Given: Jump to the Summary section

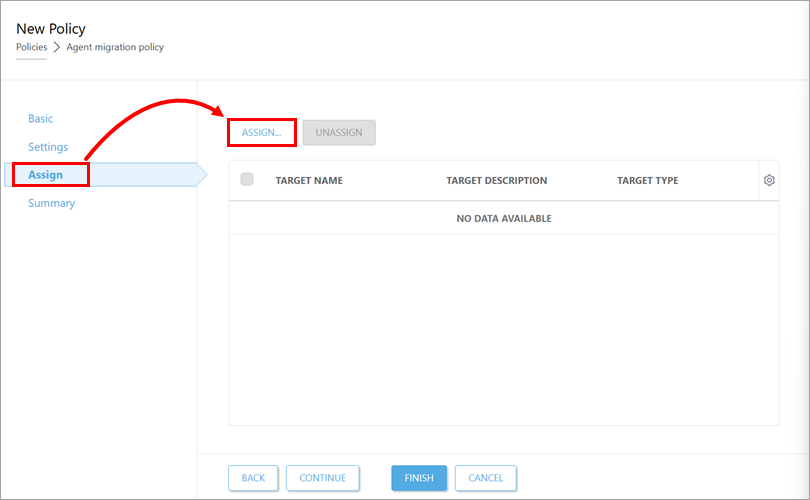Looking at the screenshot, I should pos(51,203).
